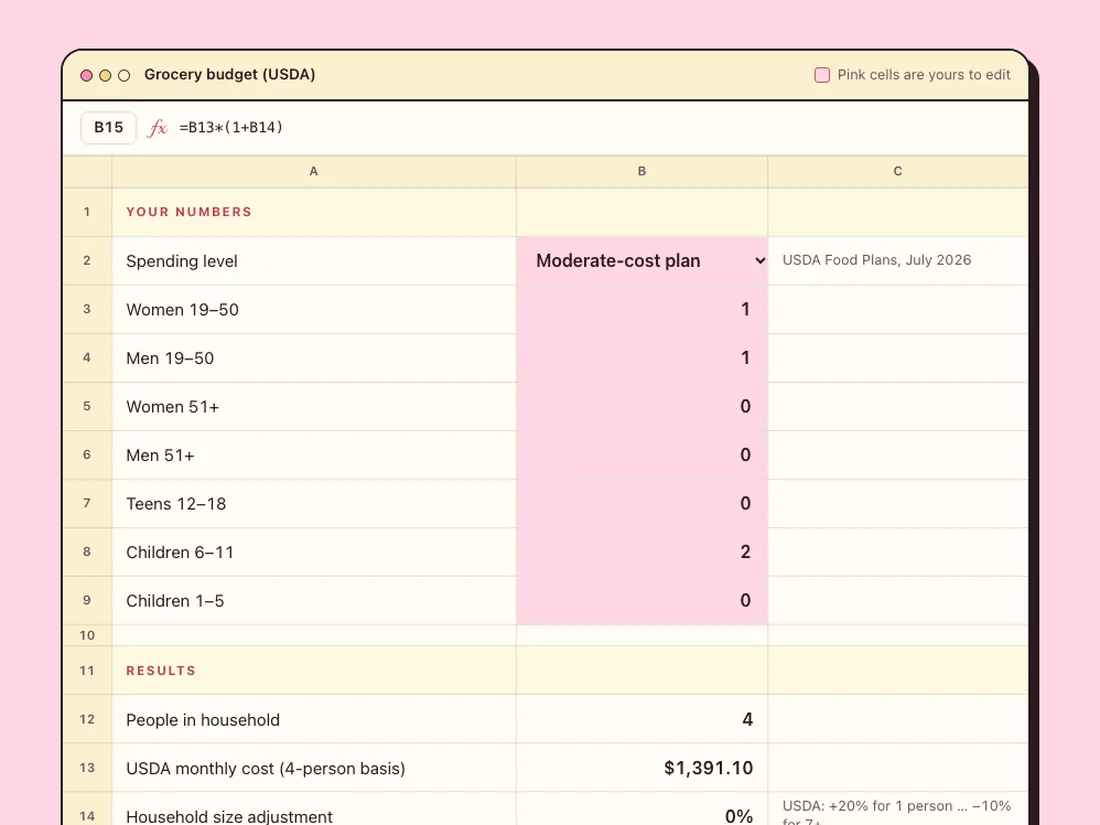Click the 'Women 19–50' label
Screen dimensions: 1100x825
(x=182, y=309)
